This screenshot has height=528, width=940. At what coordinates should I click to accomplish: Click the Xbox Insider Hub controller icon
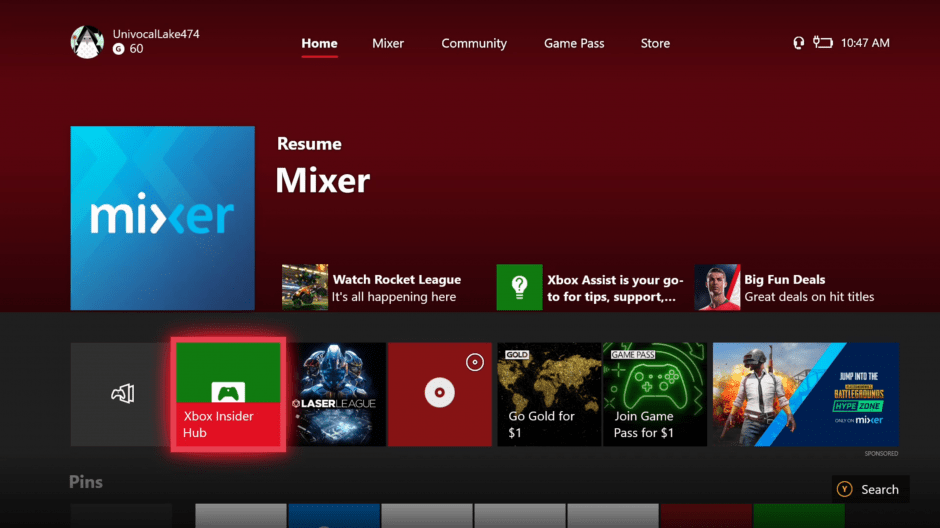pyautogui.click(x=228, y=393)
